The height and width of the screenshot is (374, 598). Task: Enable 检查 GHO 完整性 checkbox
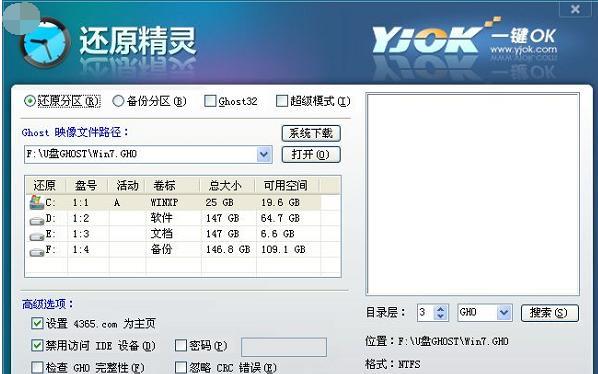37,368
